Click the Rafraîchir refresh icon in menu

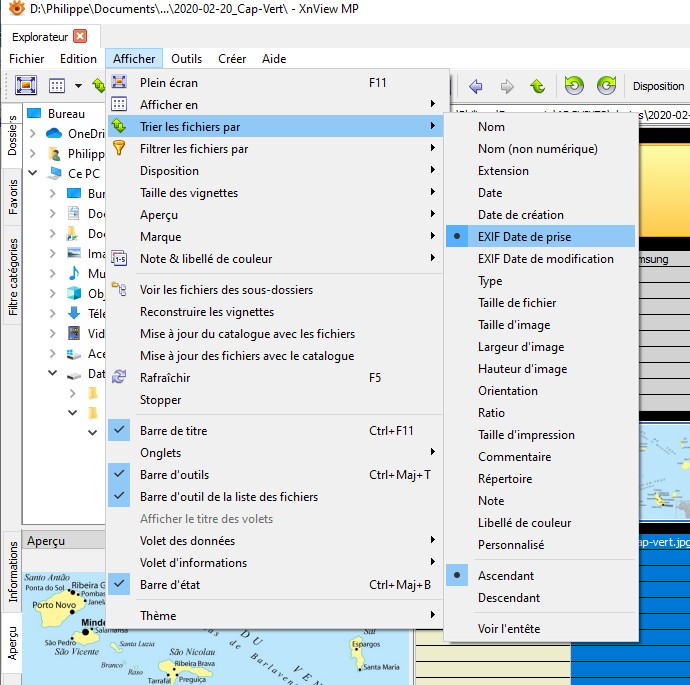[120, 378]
